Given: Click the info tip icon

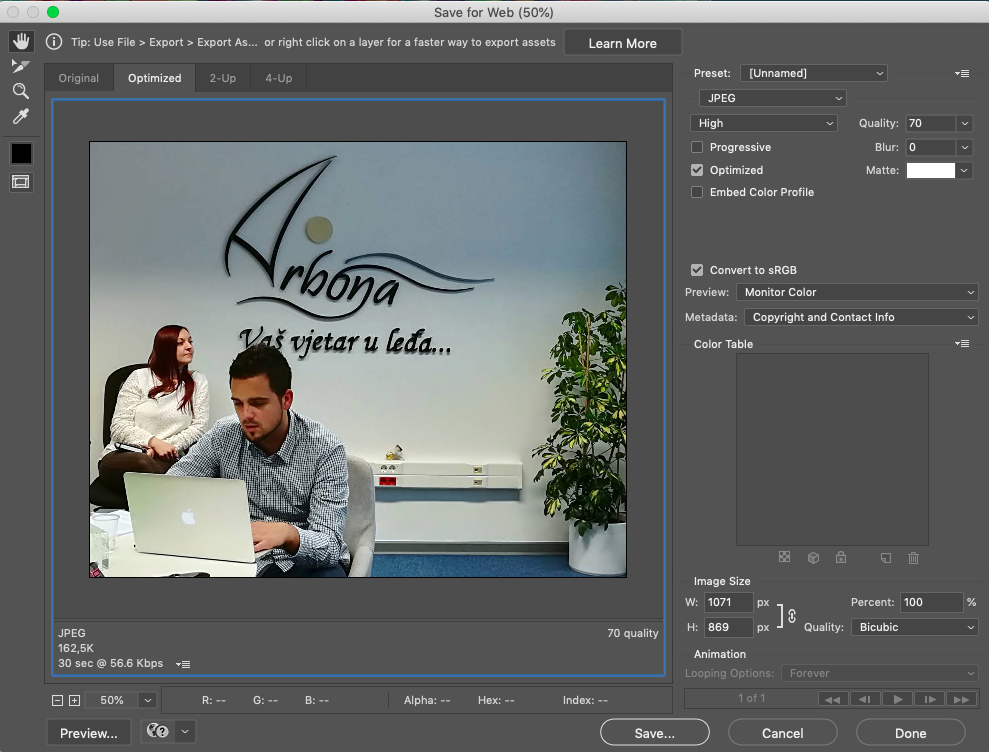Looking at the screenshot, I should click(54, 42).
